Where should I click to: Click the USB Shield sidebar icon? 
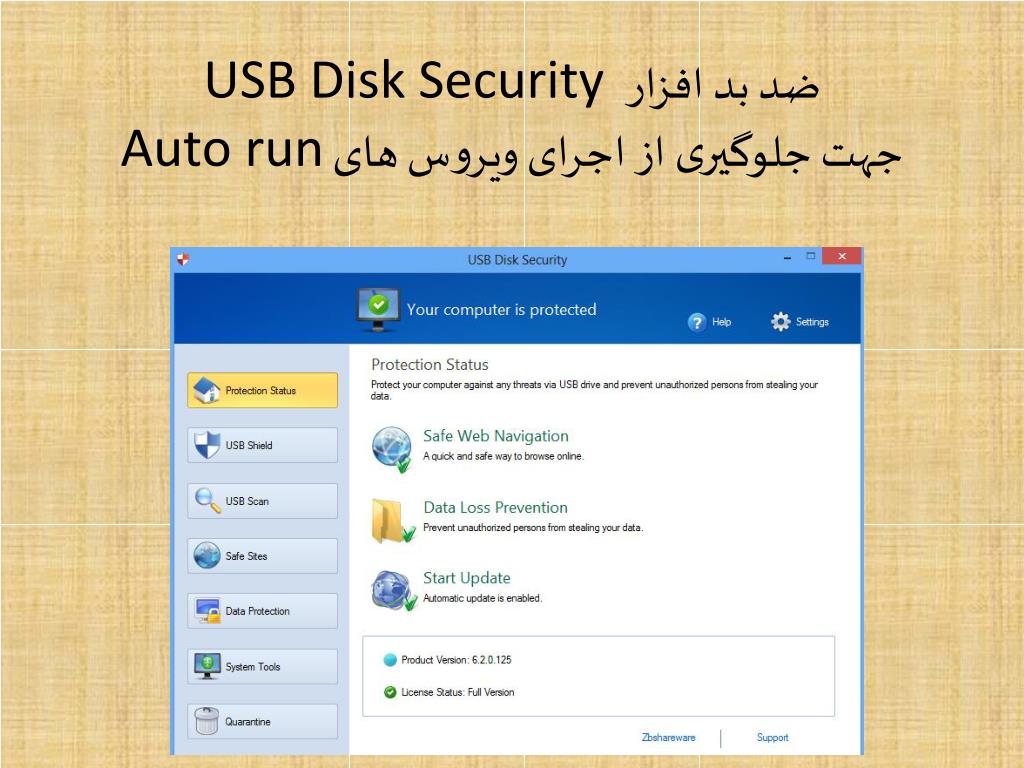(207, 445)
